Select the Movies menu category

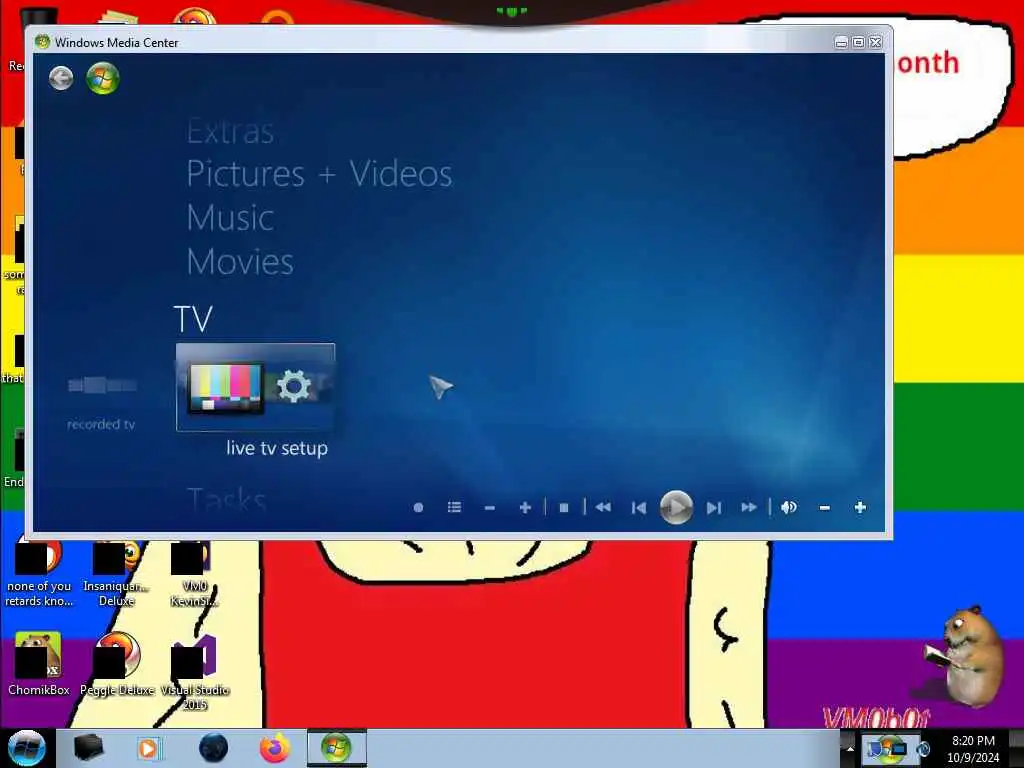[x=240, y=261]
